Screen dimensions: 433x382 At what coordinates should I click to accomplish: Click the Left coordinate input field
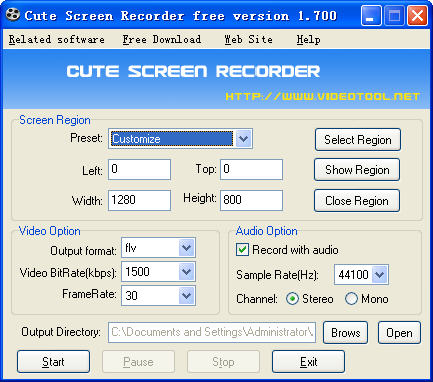139,169
